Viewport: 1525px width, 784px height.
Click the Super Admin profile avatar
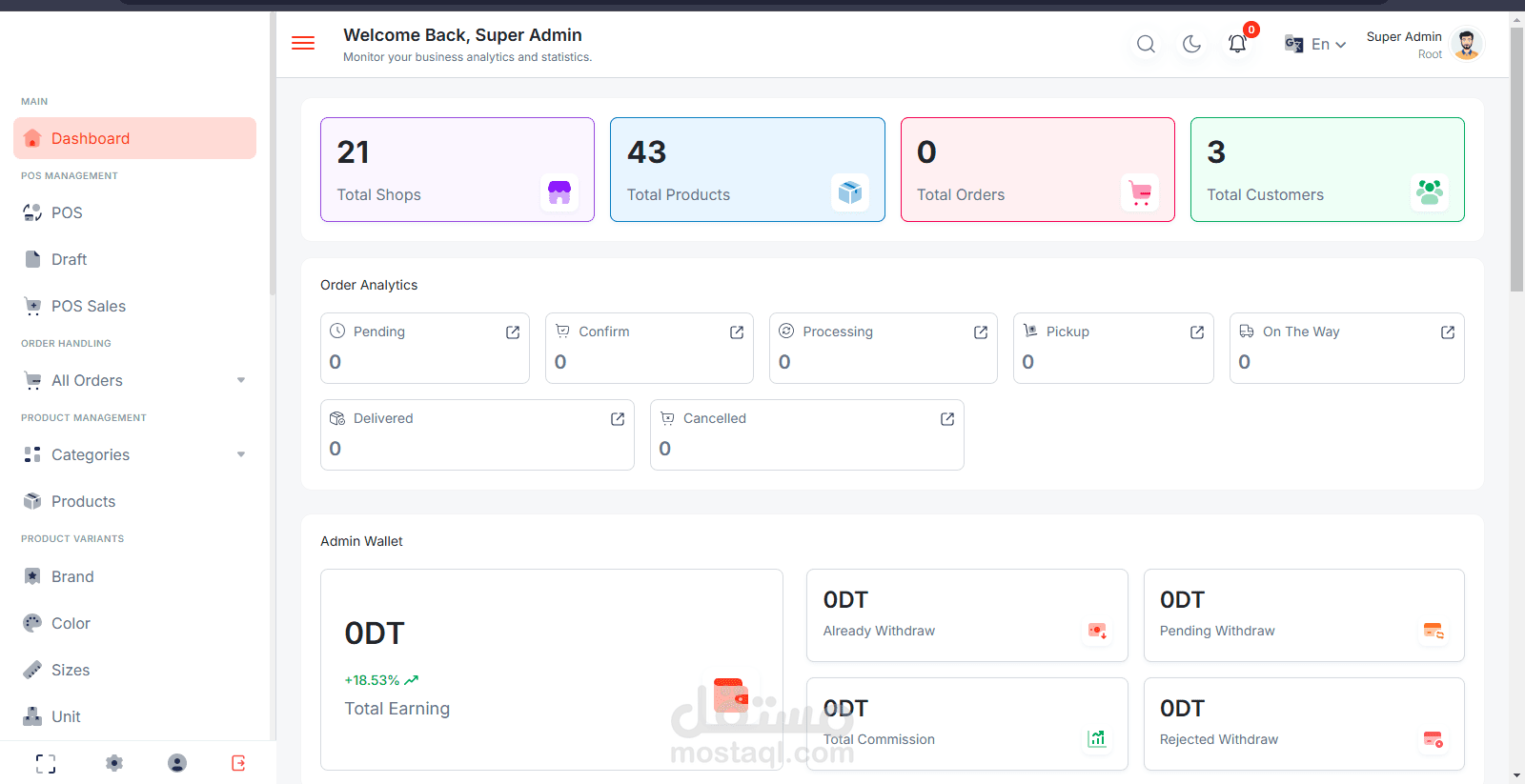1467,44
